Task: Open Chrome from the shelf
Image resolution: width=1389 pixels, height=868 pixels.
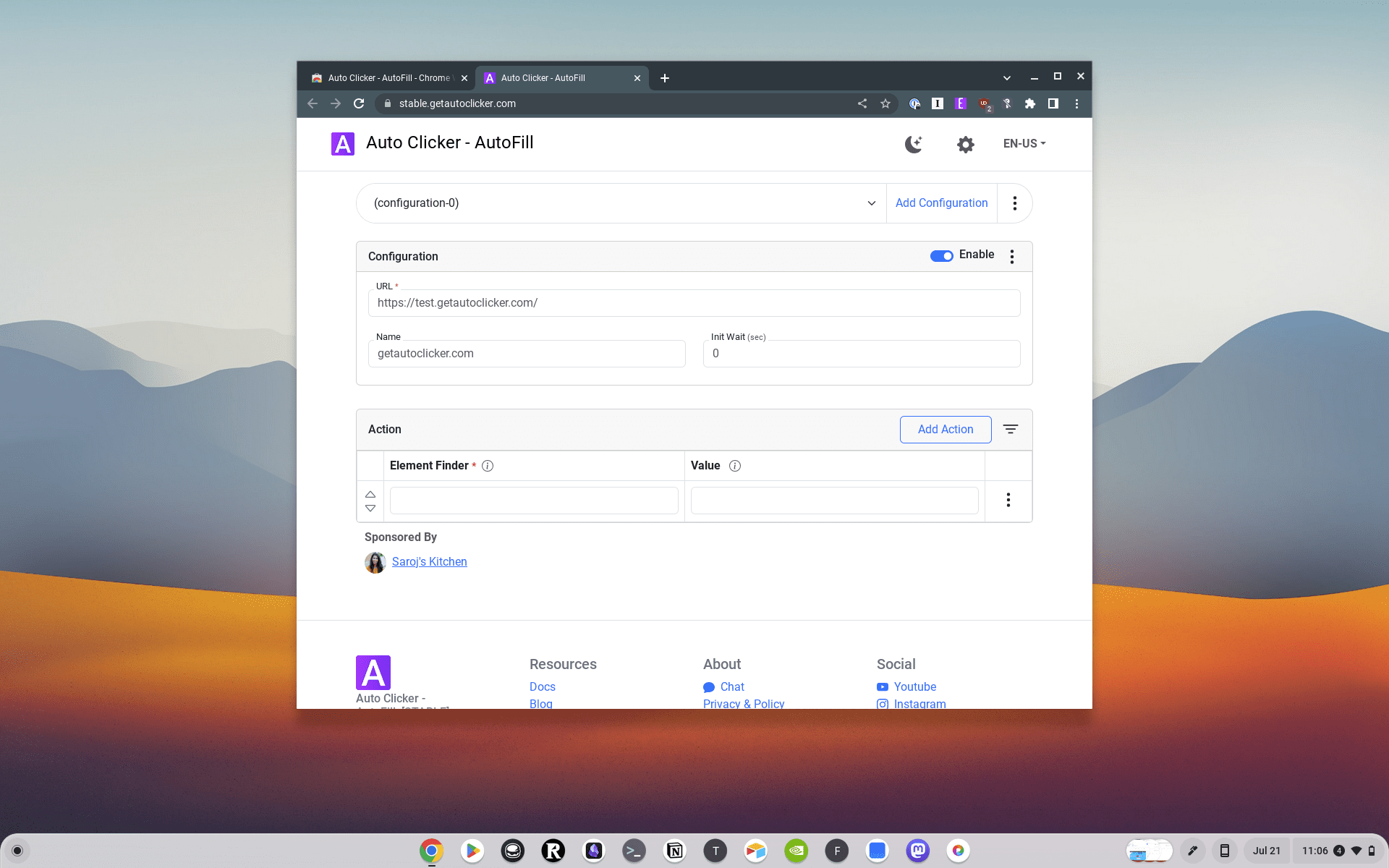Action: (431, 851)
